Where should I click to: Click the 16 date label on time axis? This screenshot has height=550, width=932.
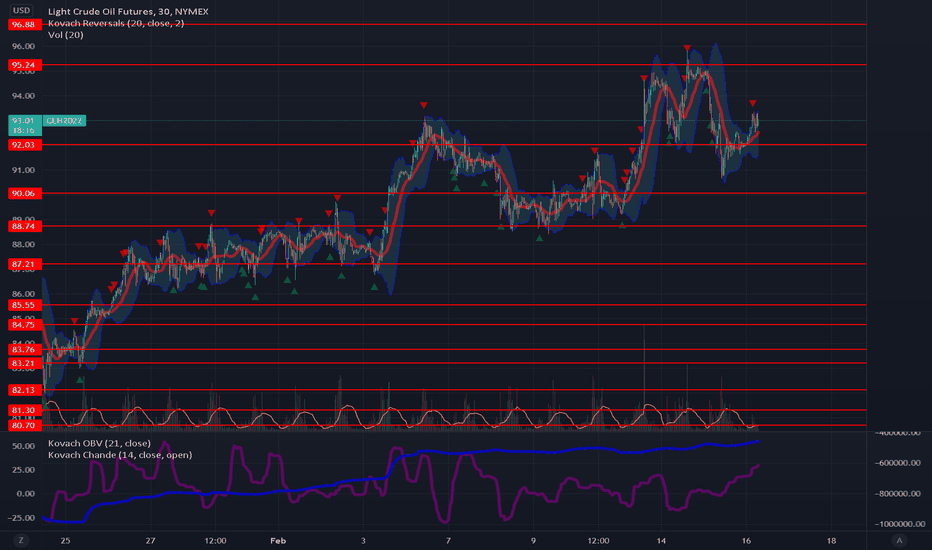click(747, 540)
